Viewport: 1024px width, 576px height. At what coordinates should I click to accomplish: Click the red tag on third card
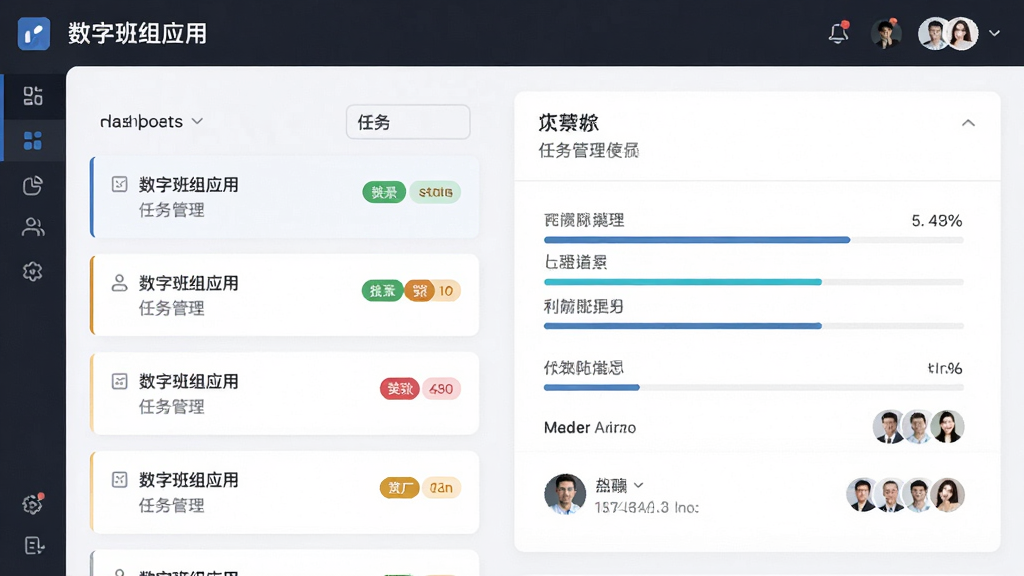click(x=400, y=389)
